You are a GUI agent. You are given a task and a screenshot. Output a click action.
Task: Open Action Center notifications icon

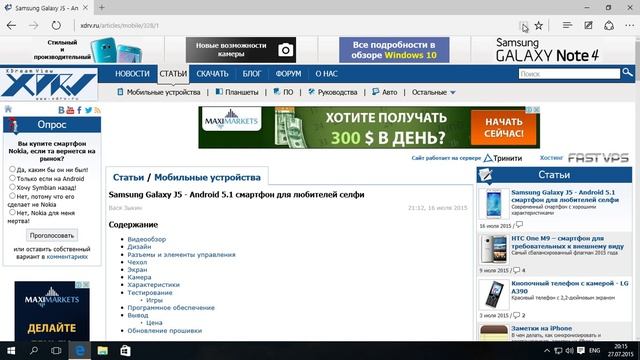[580, 351]
